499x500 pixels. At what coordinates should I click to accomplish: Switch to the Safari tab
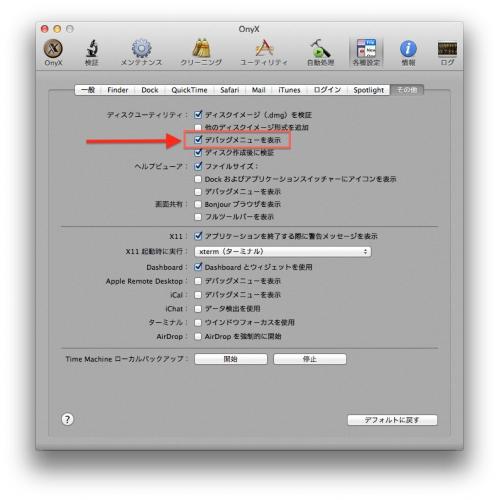coord(230,90)
